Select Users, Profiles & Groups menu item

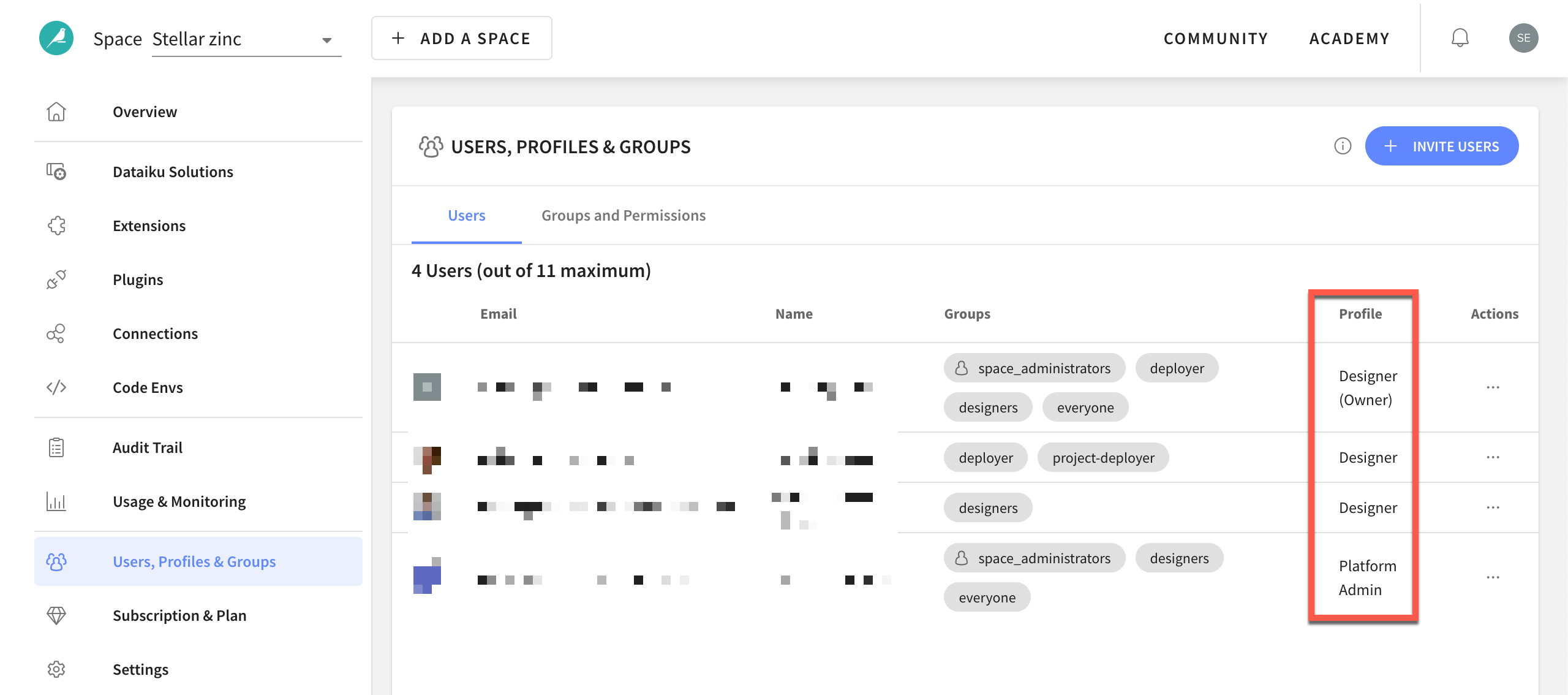[198, 561]
